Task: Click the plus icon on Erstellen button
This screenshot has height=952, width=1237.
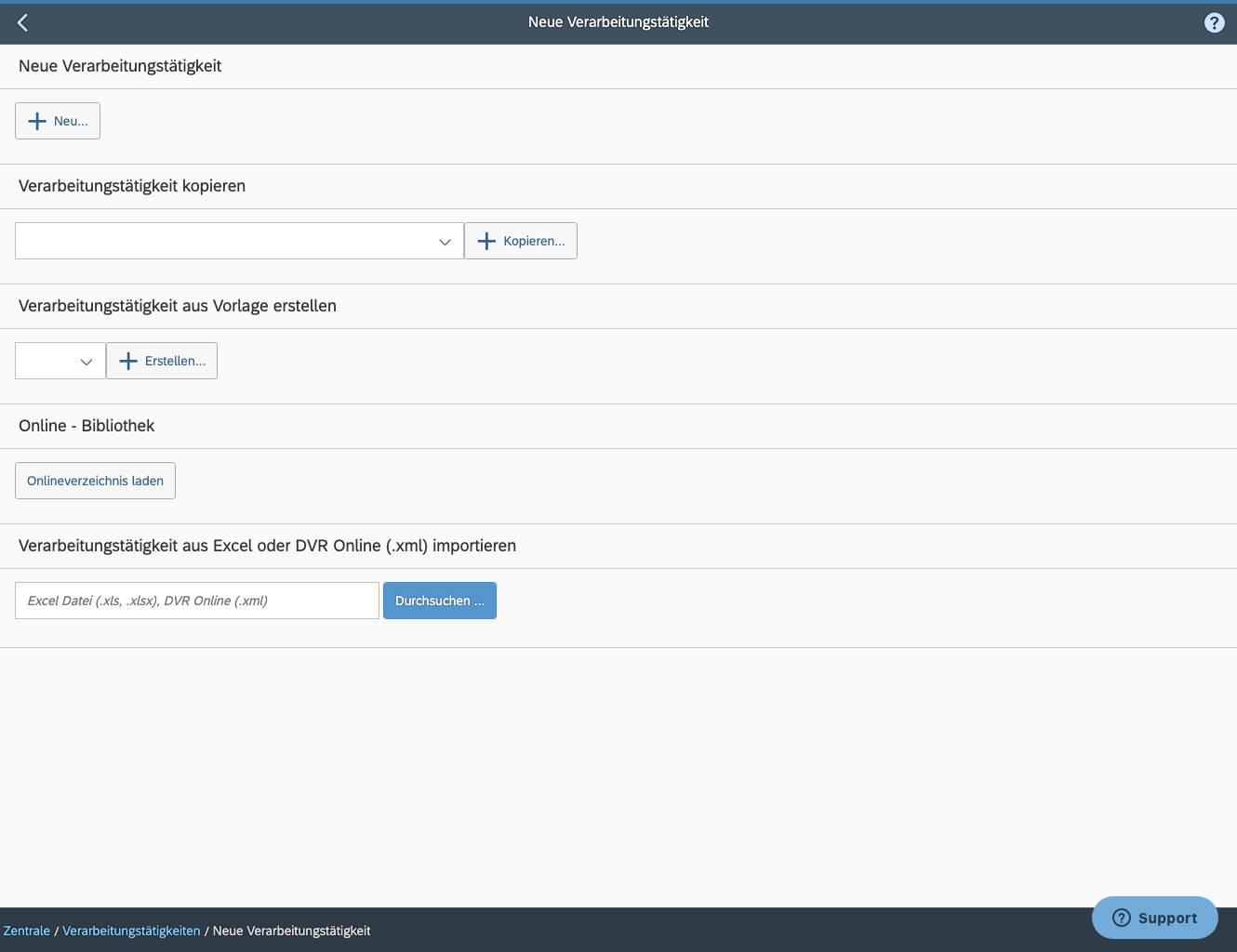Action: [127, 361]
